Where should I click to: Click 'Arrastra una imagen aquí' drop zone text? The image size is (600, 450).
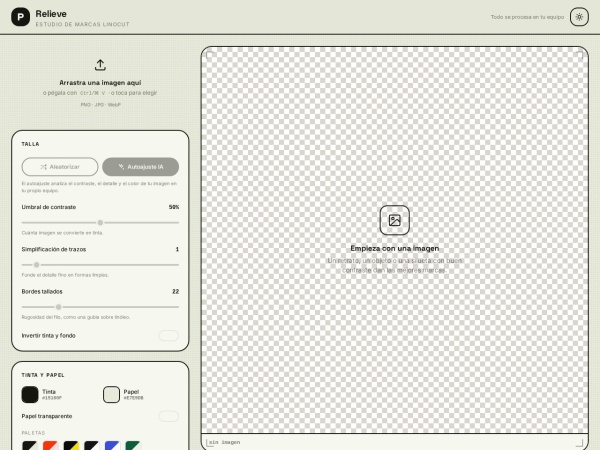[100, 83]
